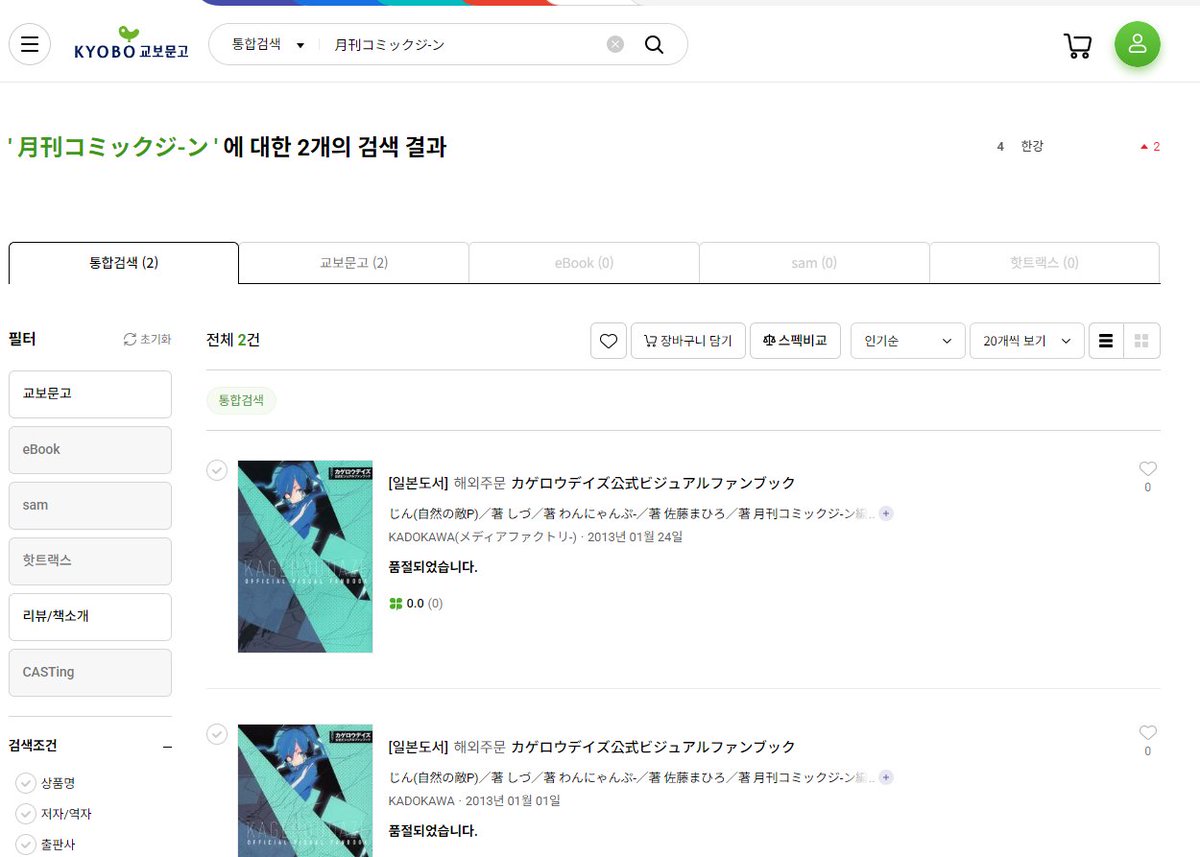Open the shopping cart
The height and width of the screenshot is (857, 1200).
coord(1077,45)
